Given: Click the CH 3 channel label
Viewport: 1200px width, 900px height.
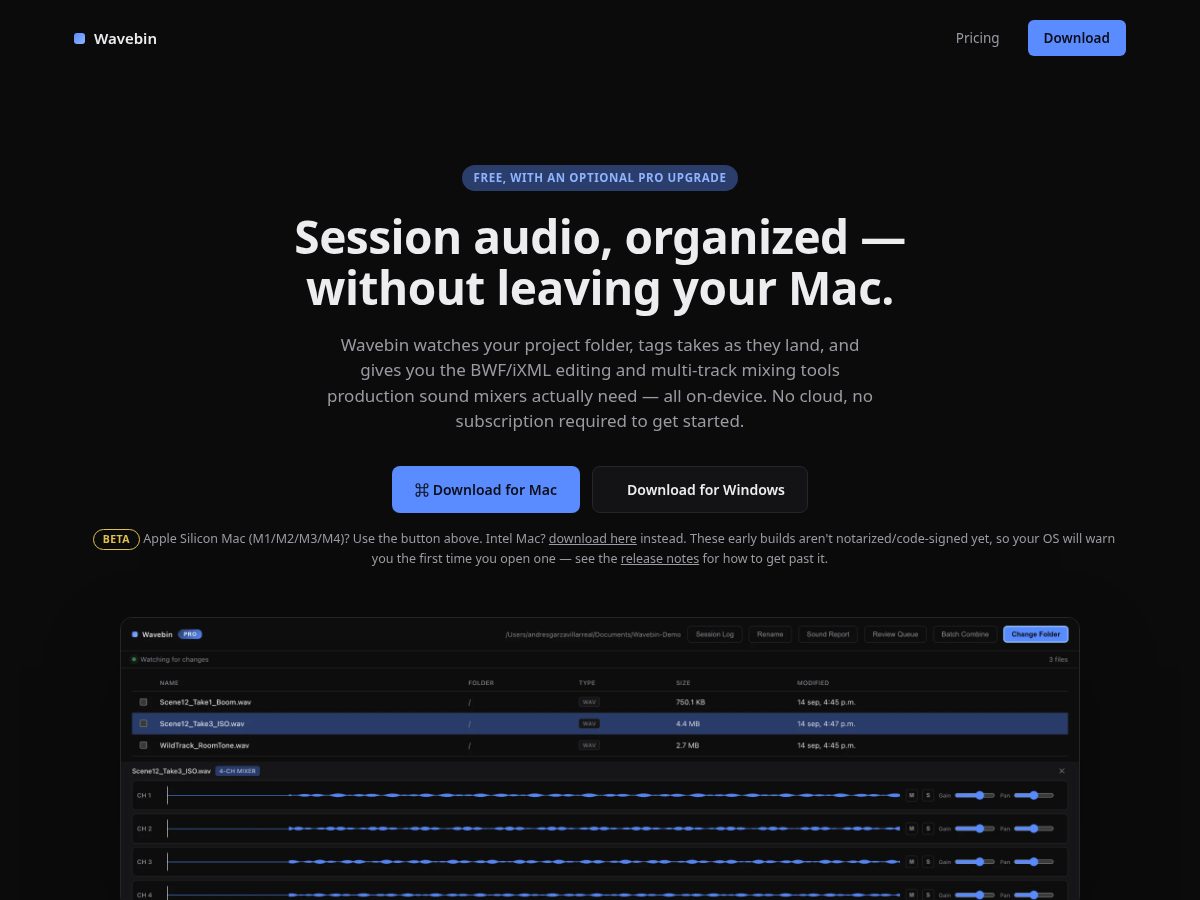Looking at the screenshot, I should (x=144, y=862).
